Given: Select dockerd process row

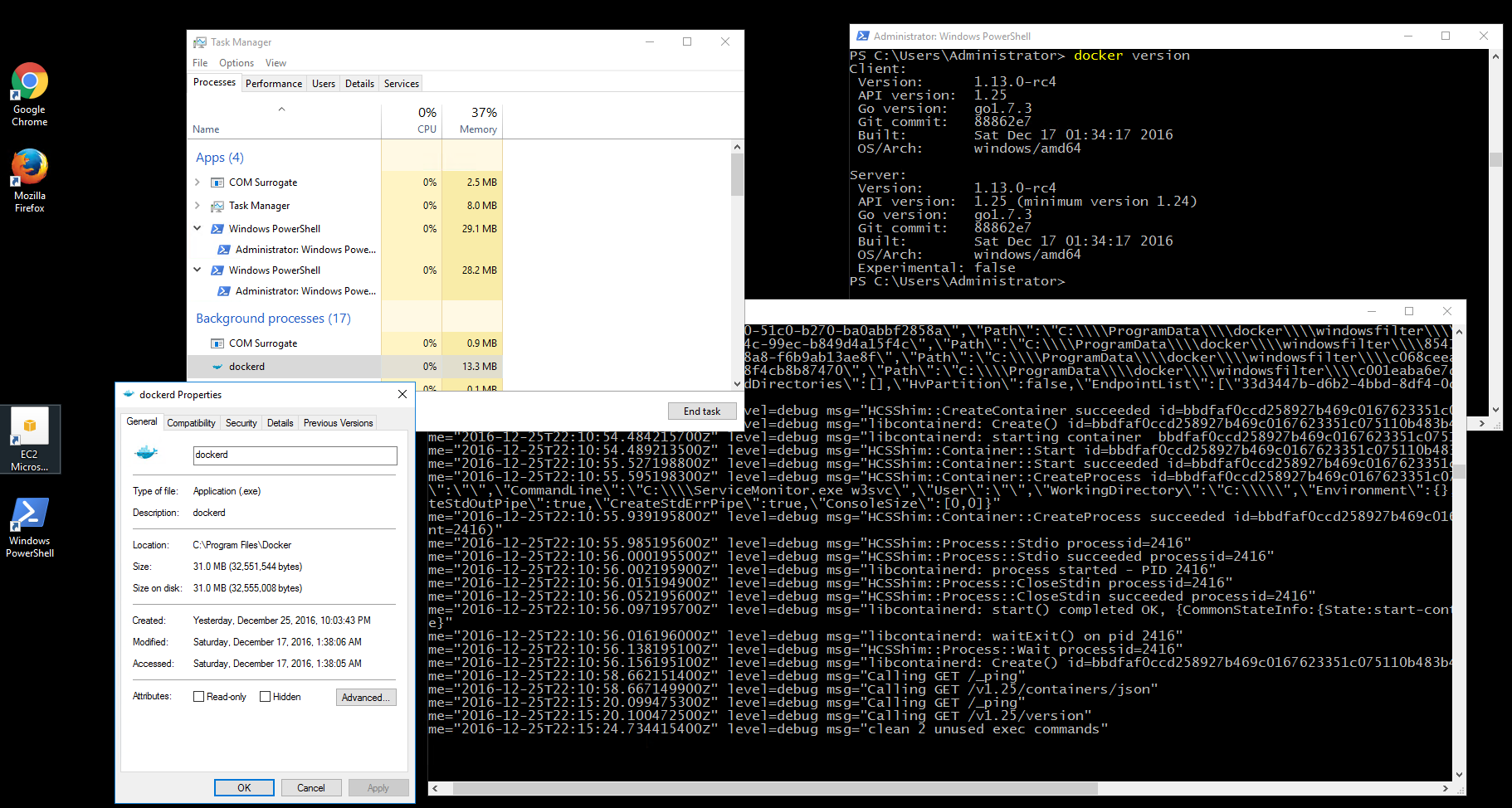Looking at the screenshot, I should (345, 367).
